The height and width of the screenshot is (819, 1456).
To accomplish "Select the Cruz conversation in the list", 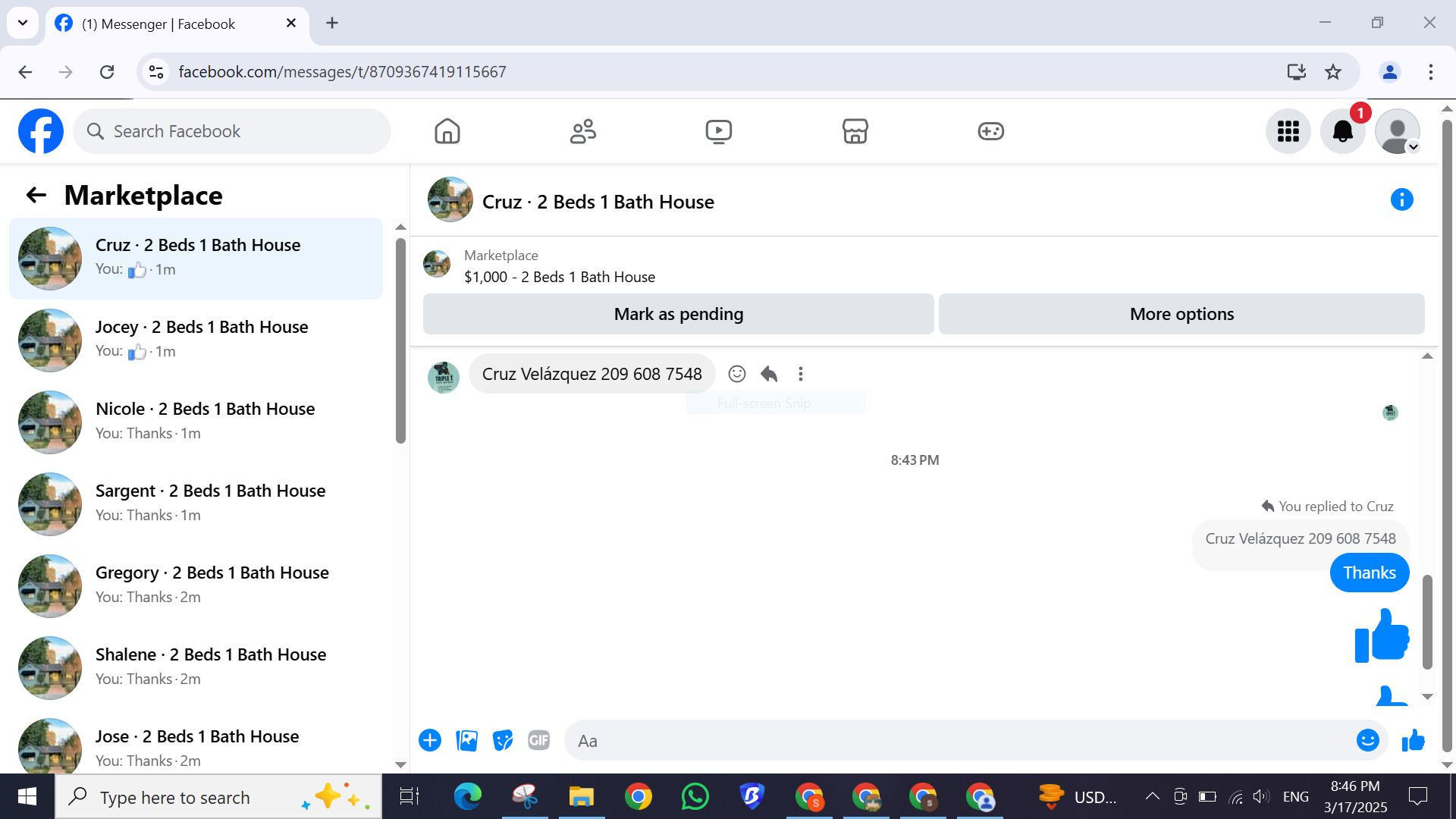I will pyautogui.click(x=196, y=259).
